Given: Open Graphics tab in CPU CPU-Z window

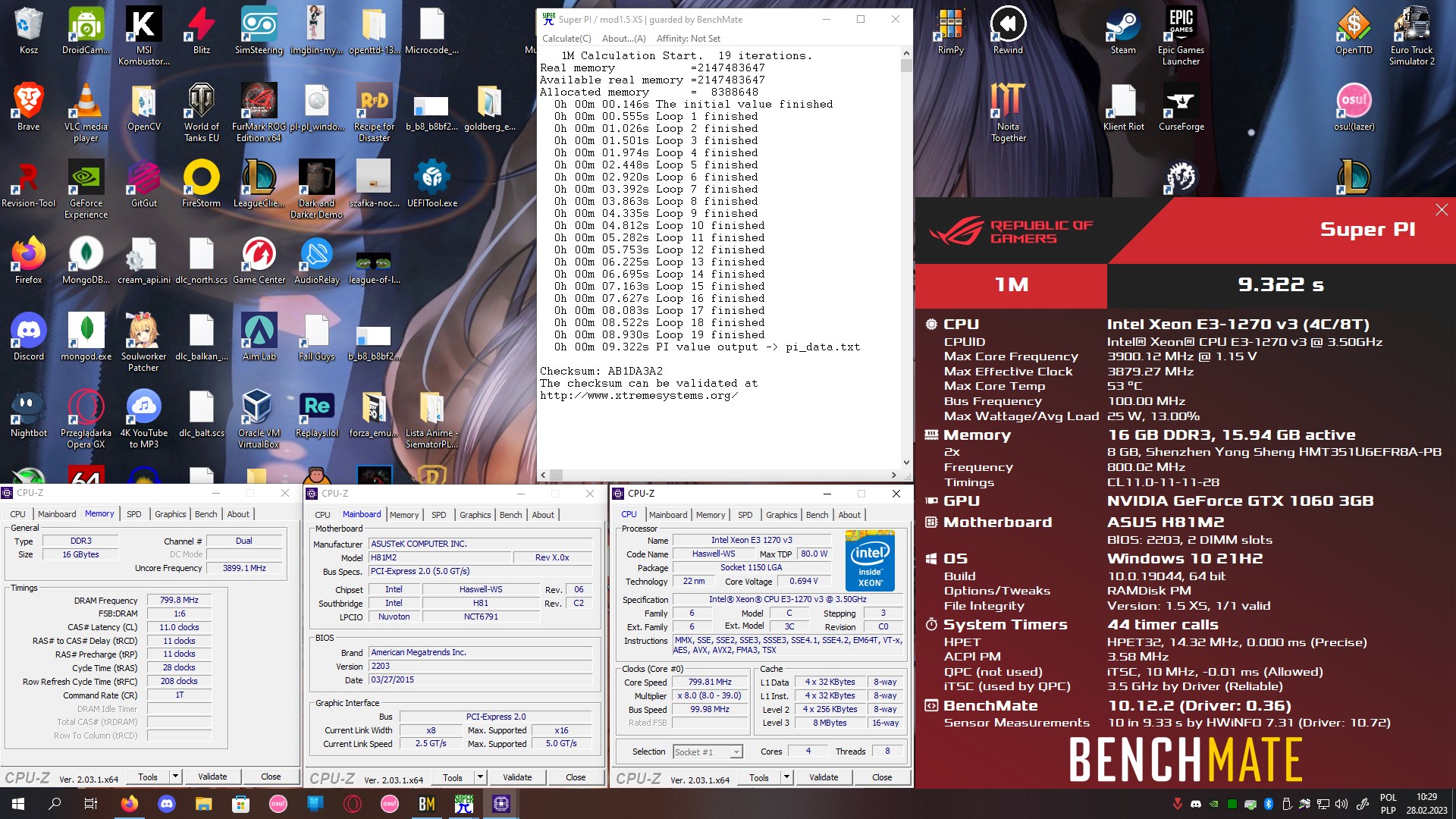Looking at the screenshot, I should 781,515.
